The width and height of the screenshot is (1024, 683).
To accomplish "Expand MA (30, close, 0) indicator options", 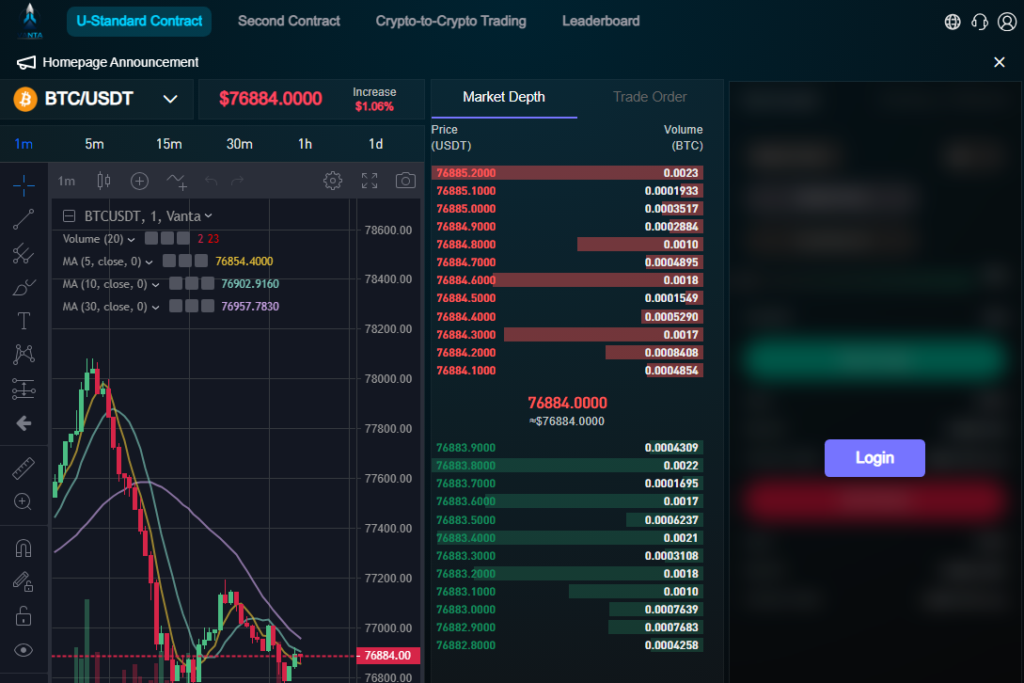I will pos(155,307).
